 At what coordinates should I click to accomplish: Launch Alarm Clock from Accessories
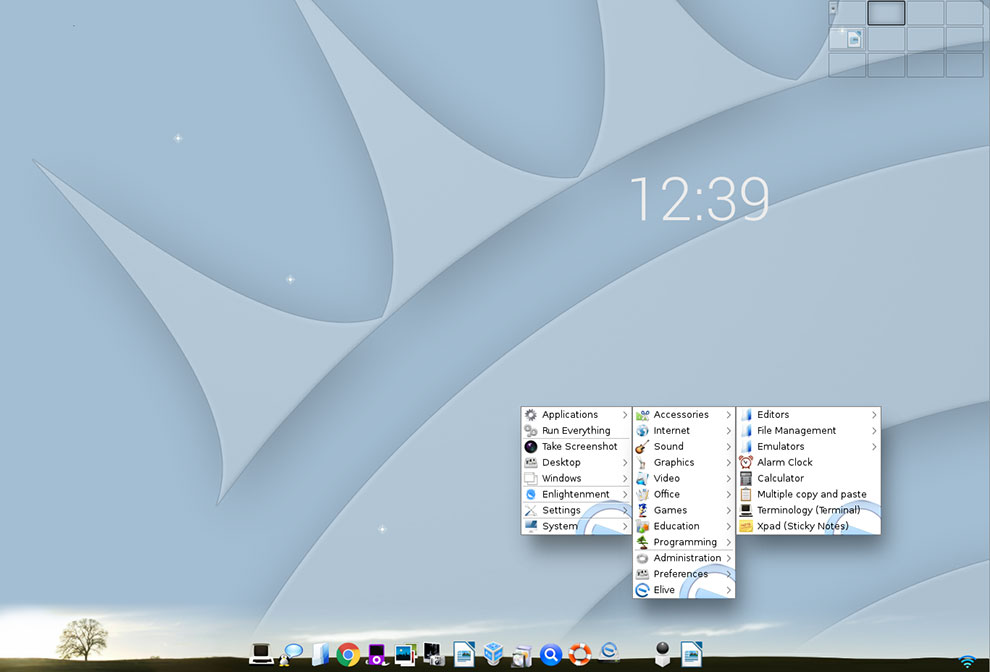click(808, 462)
